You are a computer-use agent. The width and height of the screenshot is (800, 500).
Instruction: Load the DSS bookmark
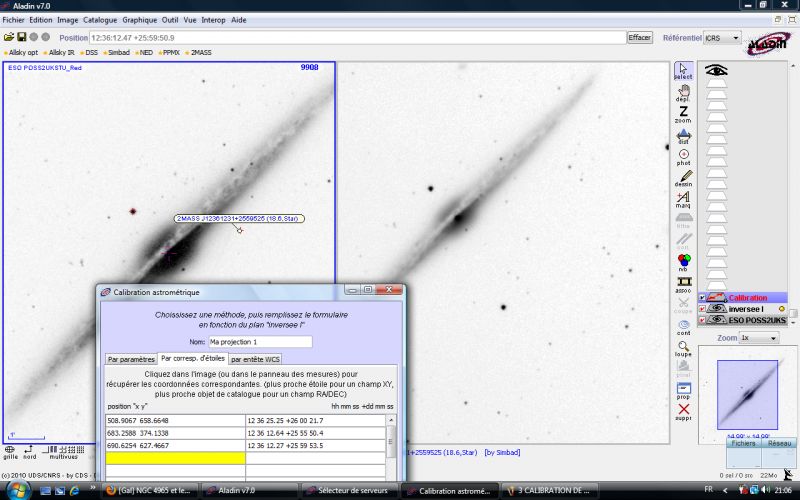tap(89, 53)
